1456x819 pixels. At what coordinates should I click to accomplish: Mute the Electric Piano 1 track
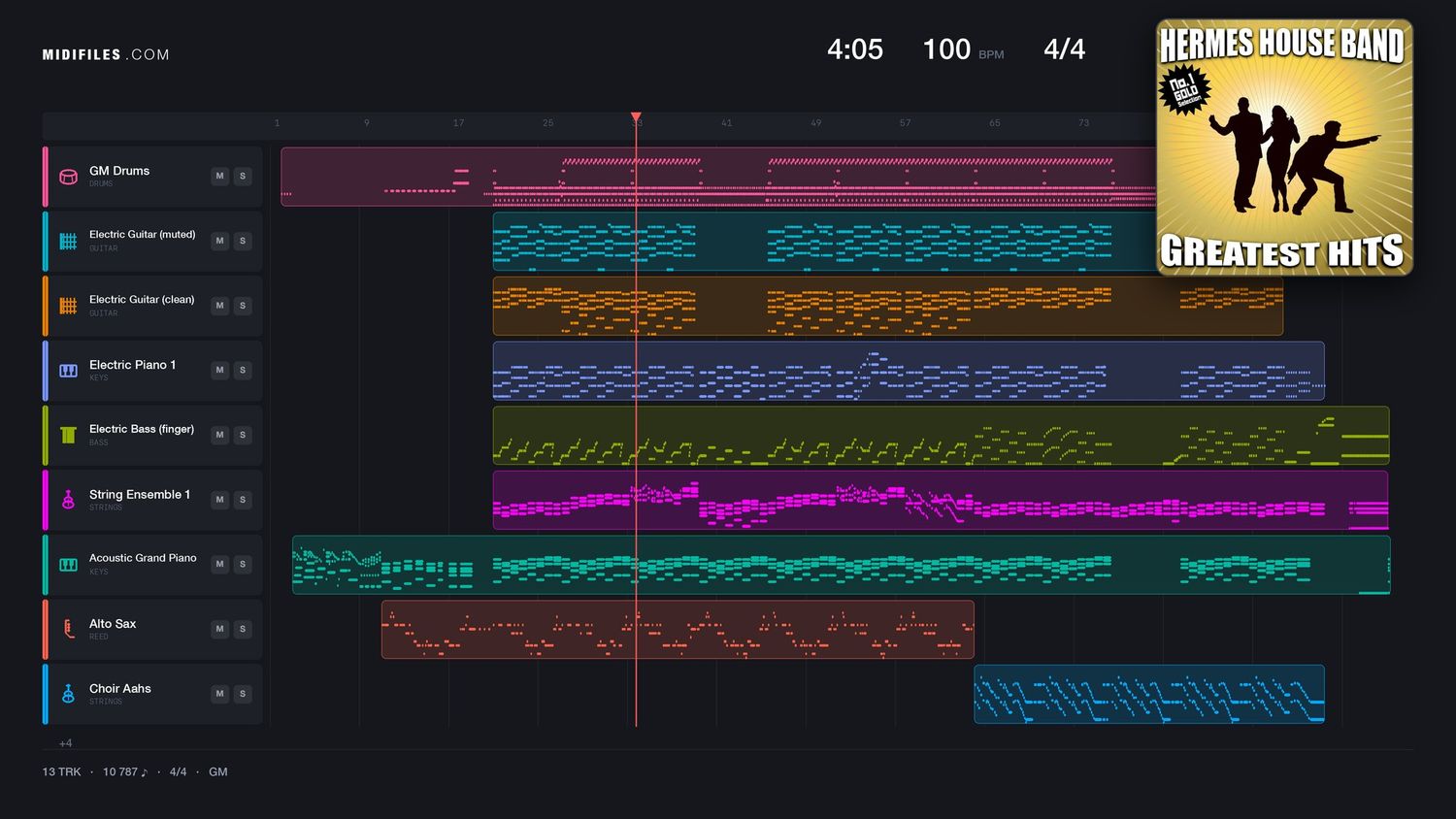click(219, 370)
